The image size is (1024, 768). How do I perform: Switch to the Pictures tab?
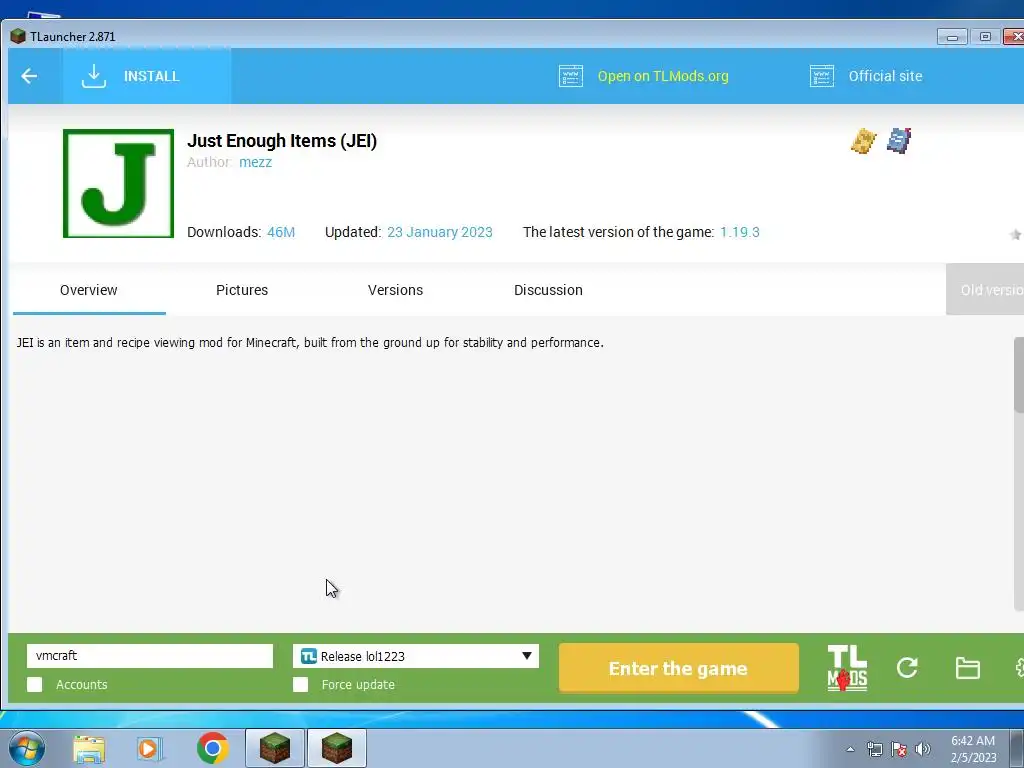pos(242,290)
